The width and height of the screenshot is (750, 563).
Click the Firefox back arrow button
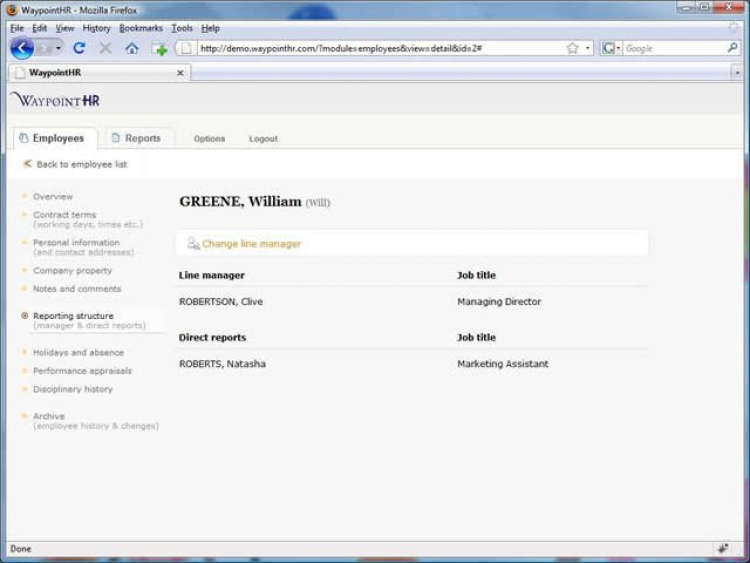[x=22, y=48]
